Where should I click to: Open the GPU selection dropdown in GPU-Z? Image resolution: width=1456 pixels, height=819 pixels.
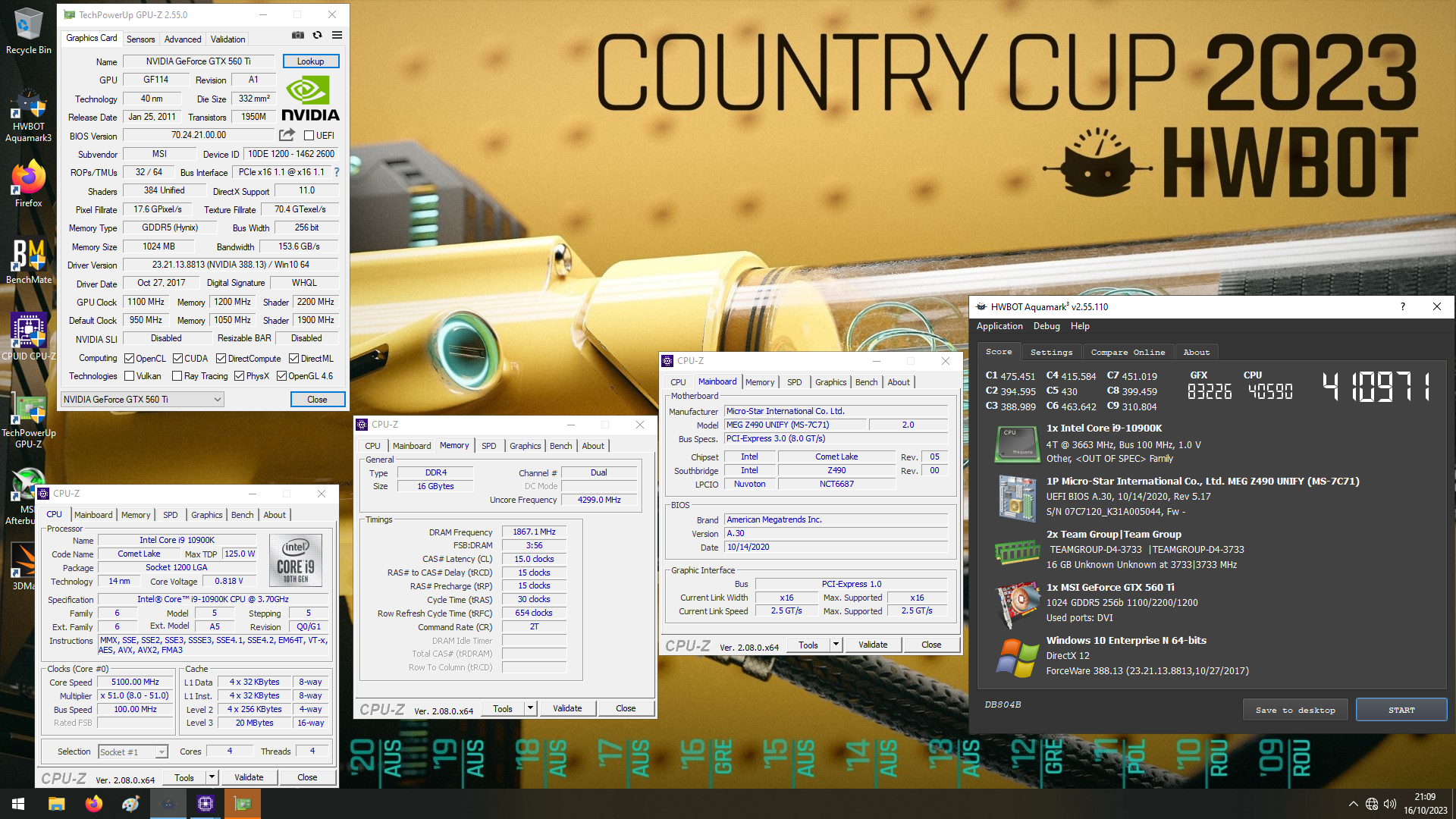click(x=143, y=400)
